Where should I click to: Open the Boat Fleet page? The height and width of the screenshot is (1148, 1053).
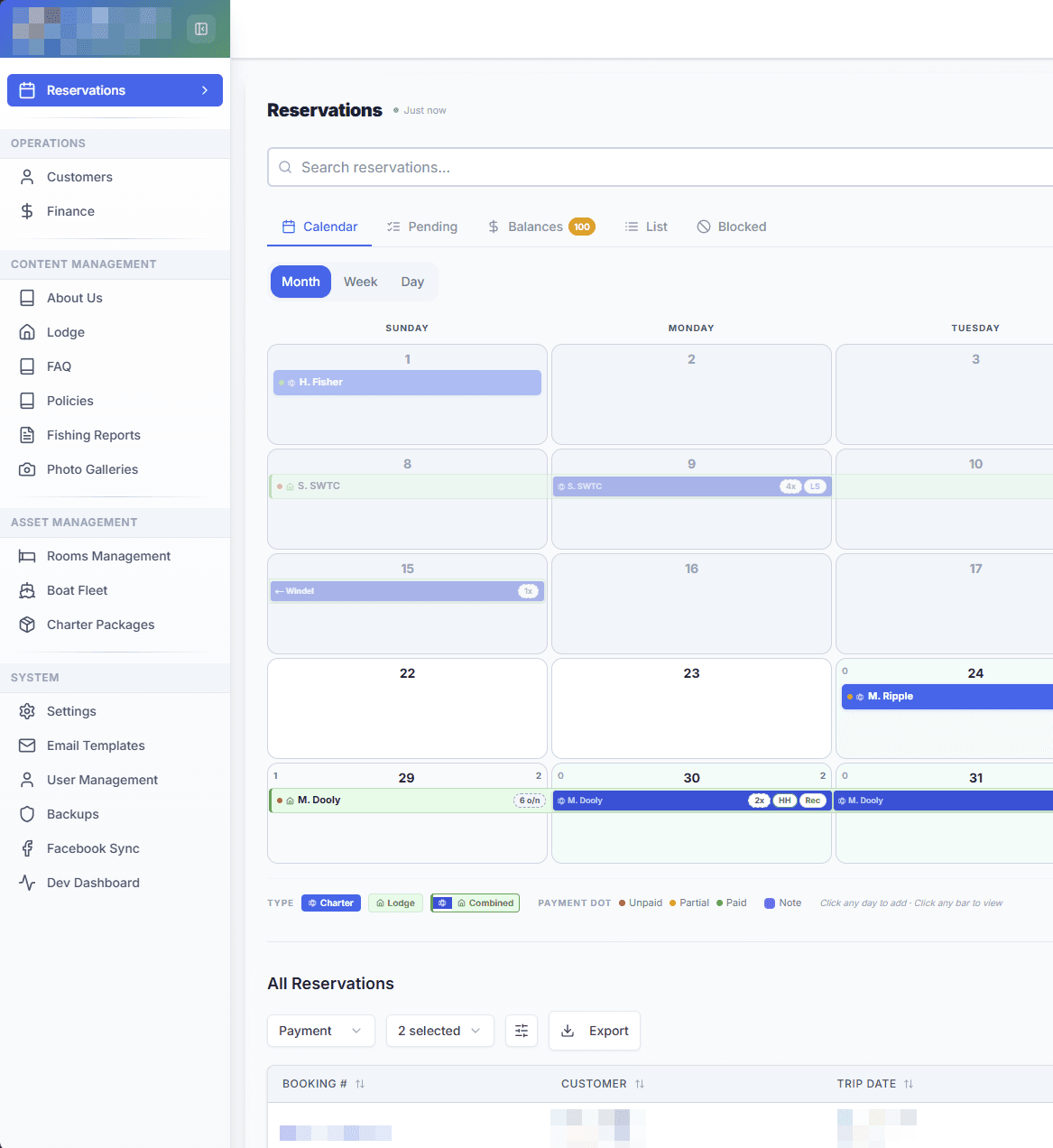click(x=76, y=590)
